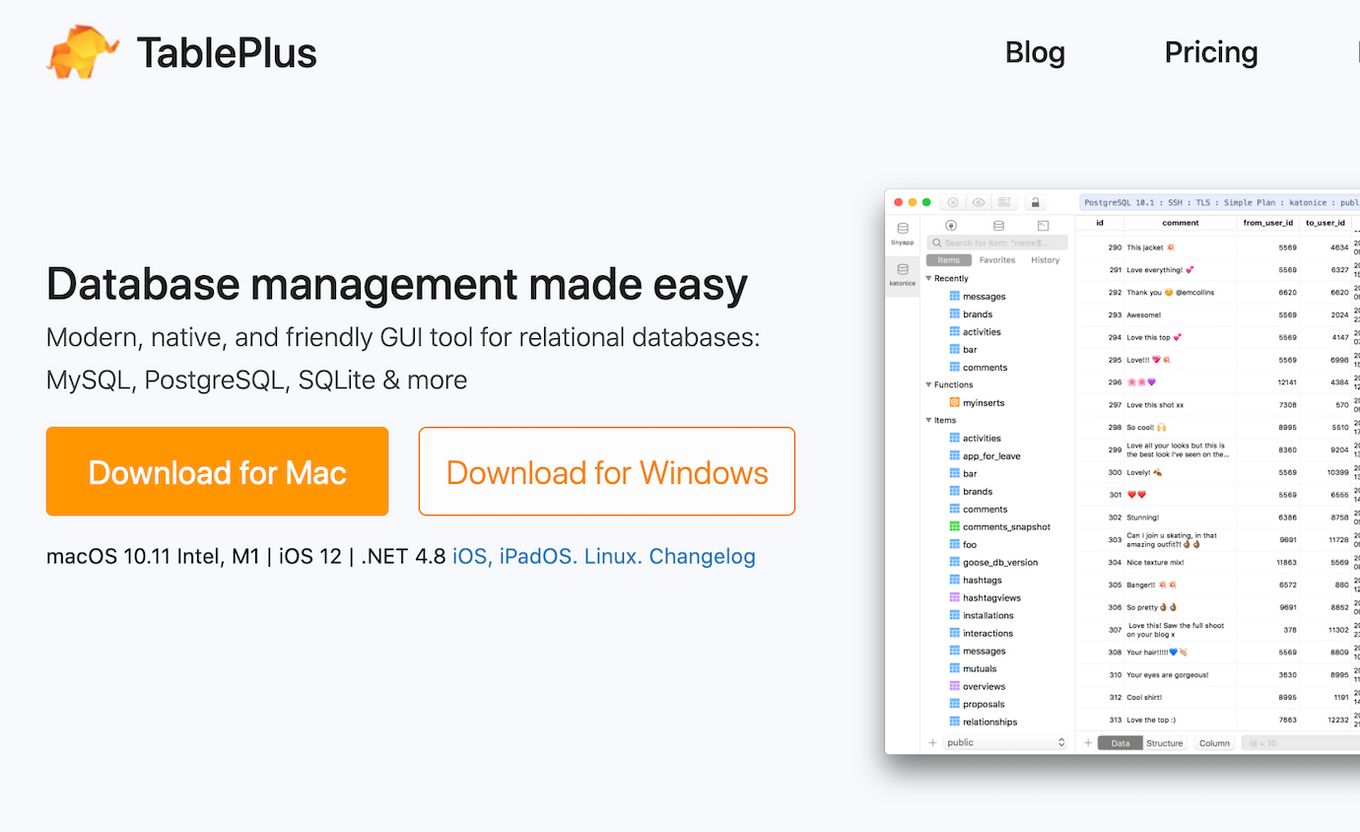Image resolution: width=1360 pixels, height=832 pixels.
Task: Open the database icon above the search field
Action: coord(999,226)
